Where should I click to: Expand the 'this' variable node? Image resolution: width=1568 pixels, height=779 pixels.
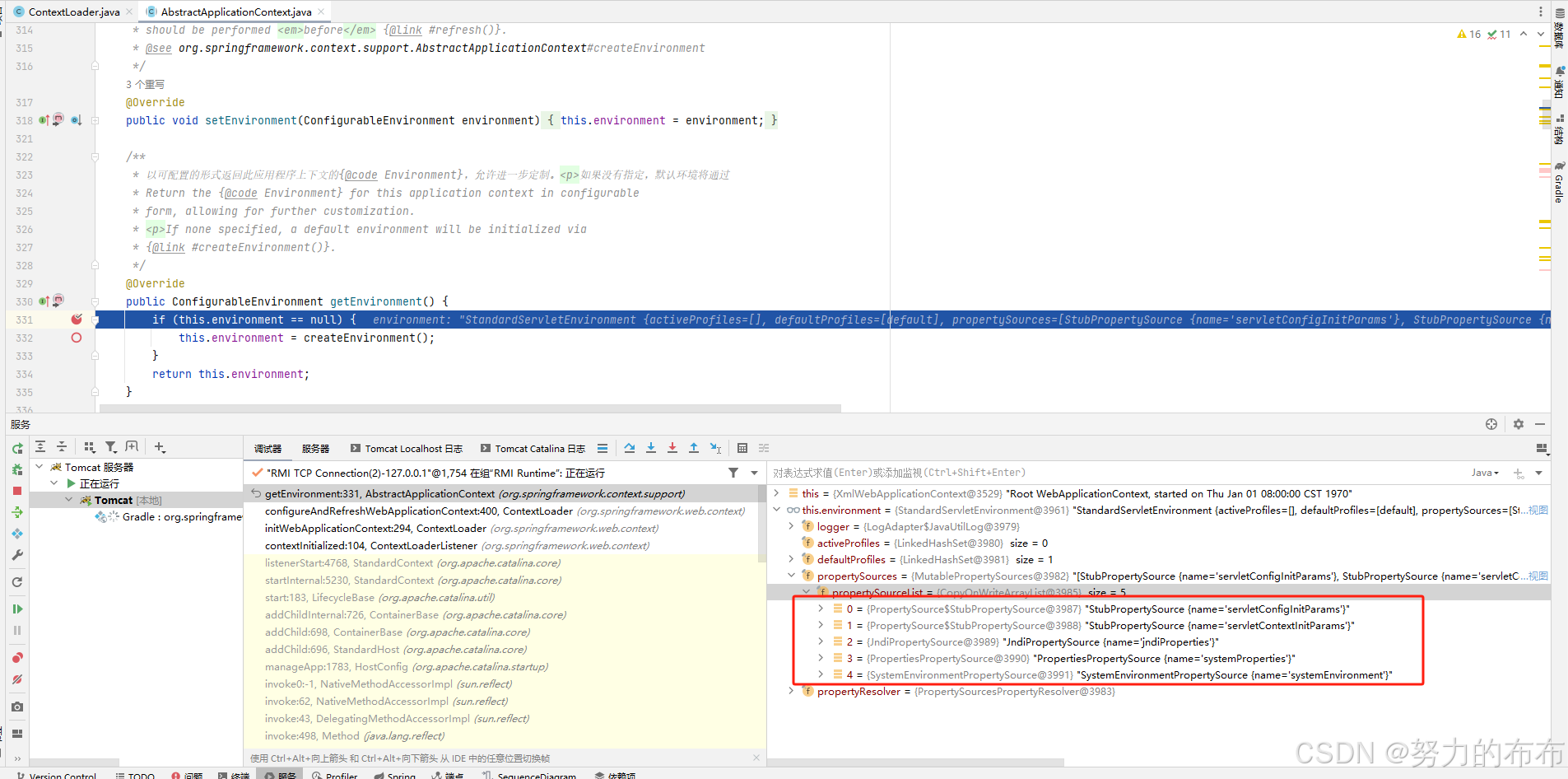point(776,493)
